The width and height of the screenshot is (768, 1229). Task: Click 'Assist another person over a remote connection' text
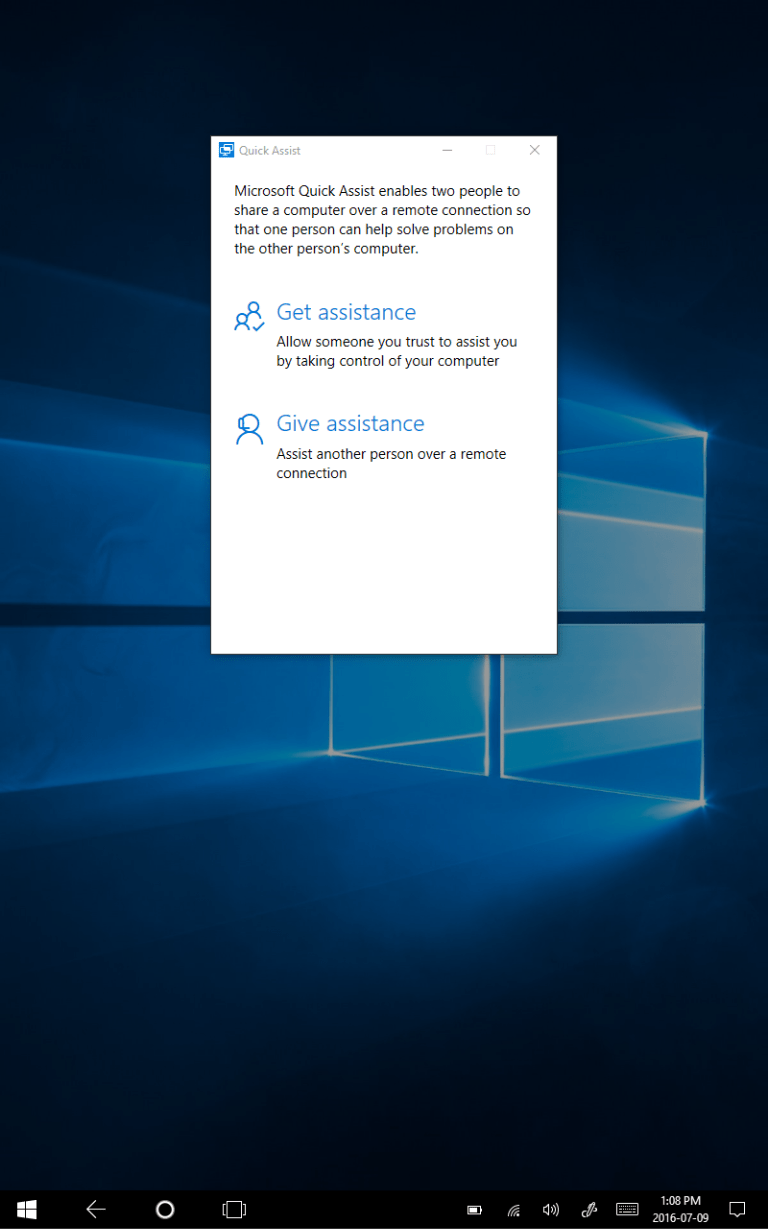pyautogui.click(x=391, y=463)
